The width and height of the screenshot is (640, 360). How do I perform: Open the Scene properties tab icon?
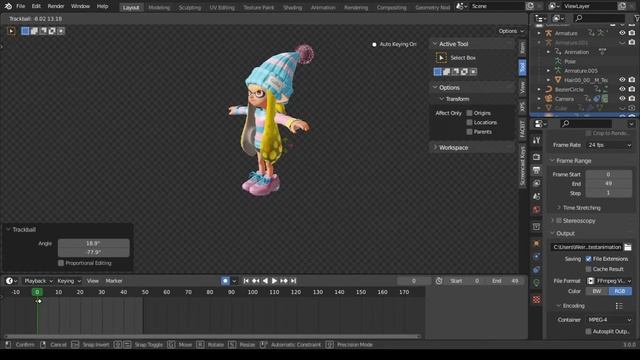537,196
